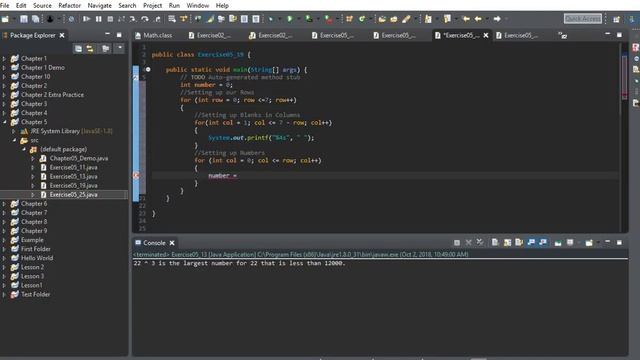Select Chapter05_Demo.java file

(x=79, y=158)
